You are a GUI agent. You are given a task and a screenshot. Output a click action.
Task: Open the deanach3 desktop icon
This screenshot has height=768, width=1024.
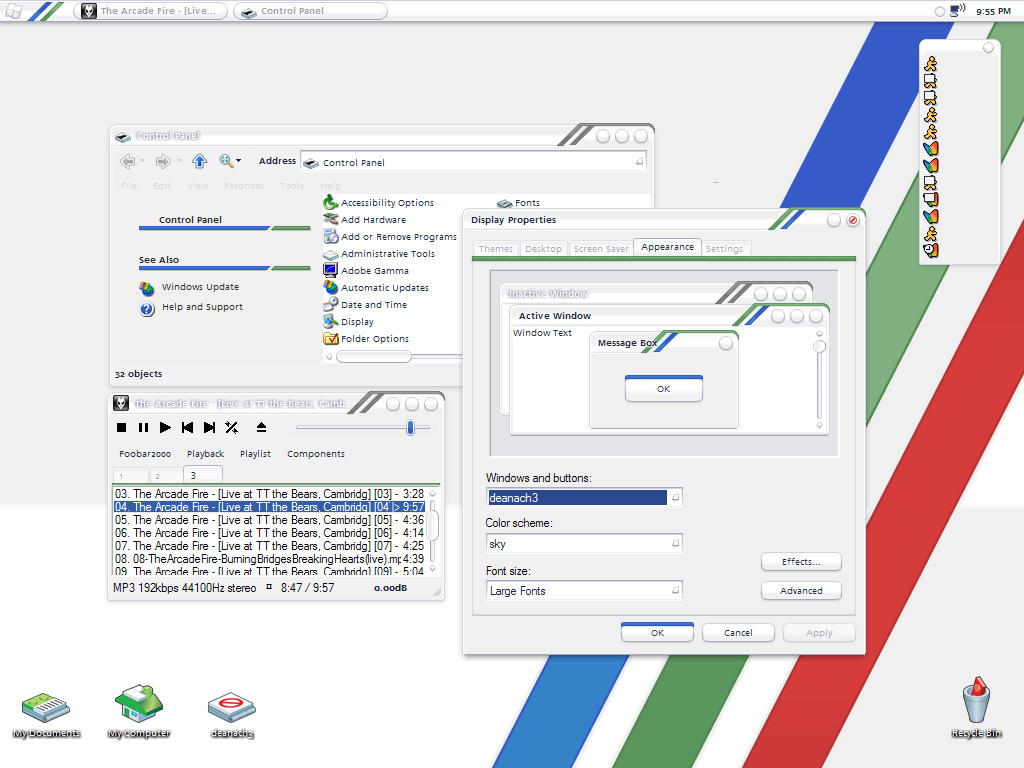click(232, 715)
